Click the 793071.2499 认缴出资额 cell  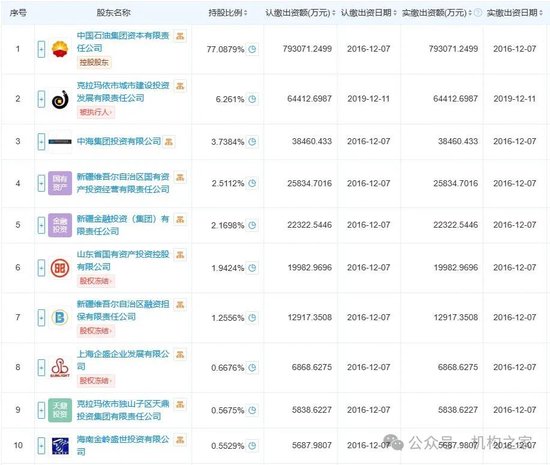307,49
